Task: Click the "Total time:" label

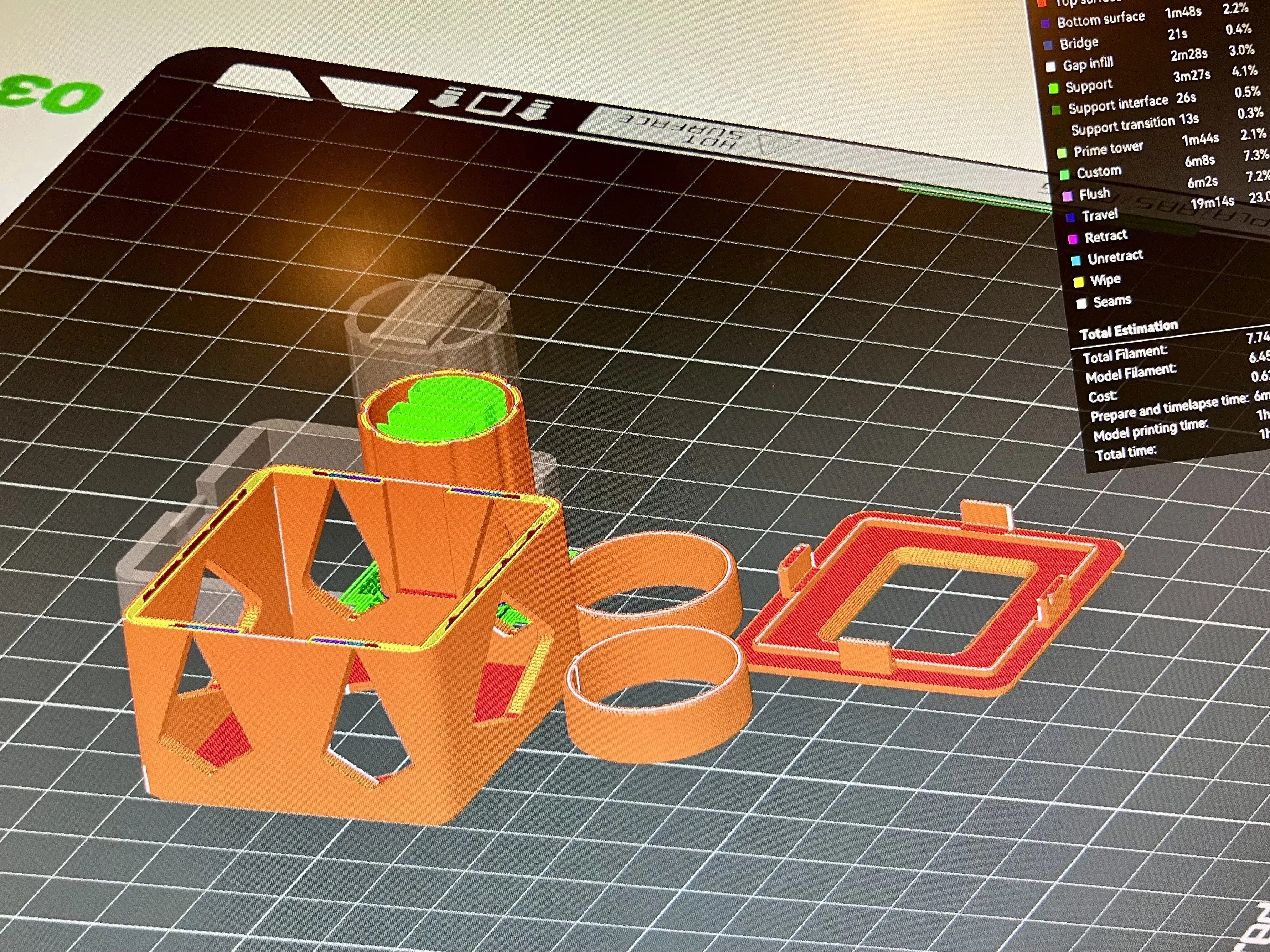Action: point(1126,454)
